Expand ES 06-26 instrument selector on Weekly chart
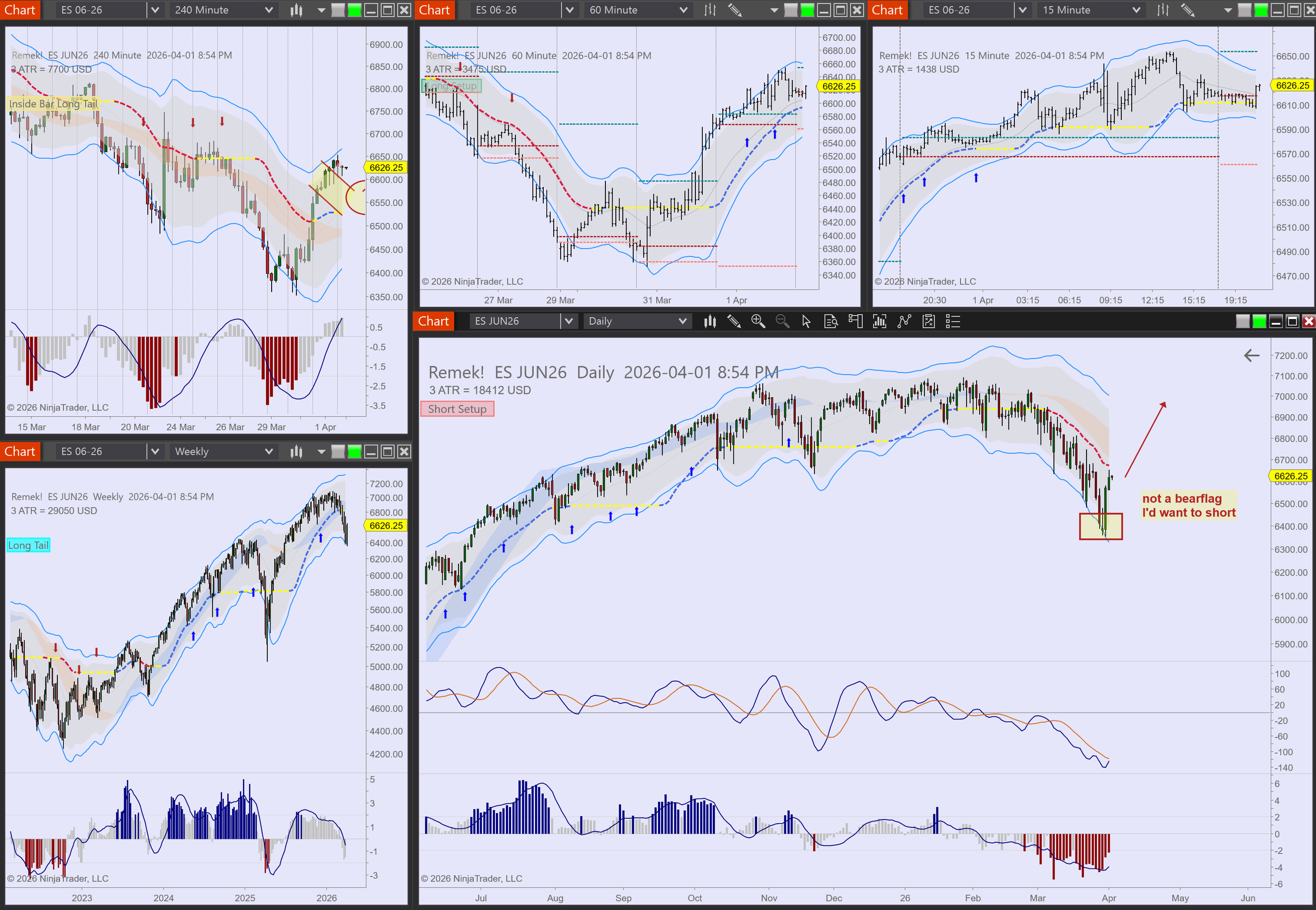 coord(155,451)
